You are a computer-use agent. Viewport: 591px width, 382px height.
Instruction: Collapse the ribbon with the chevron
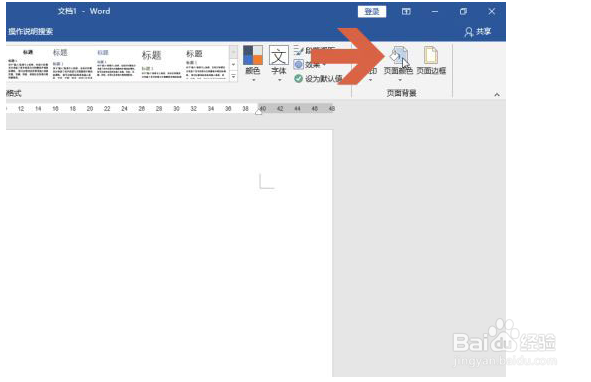pos(497,95)
